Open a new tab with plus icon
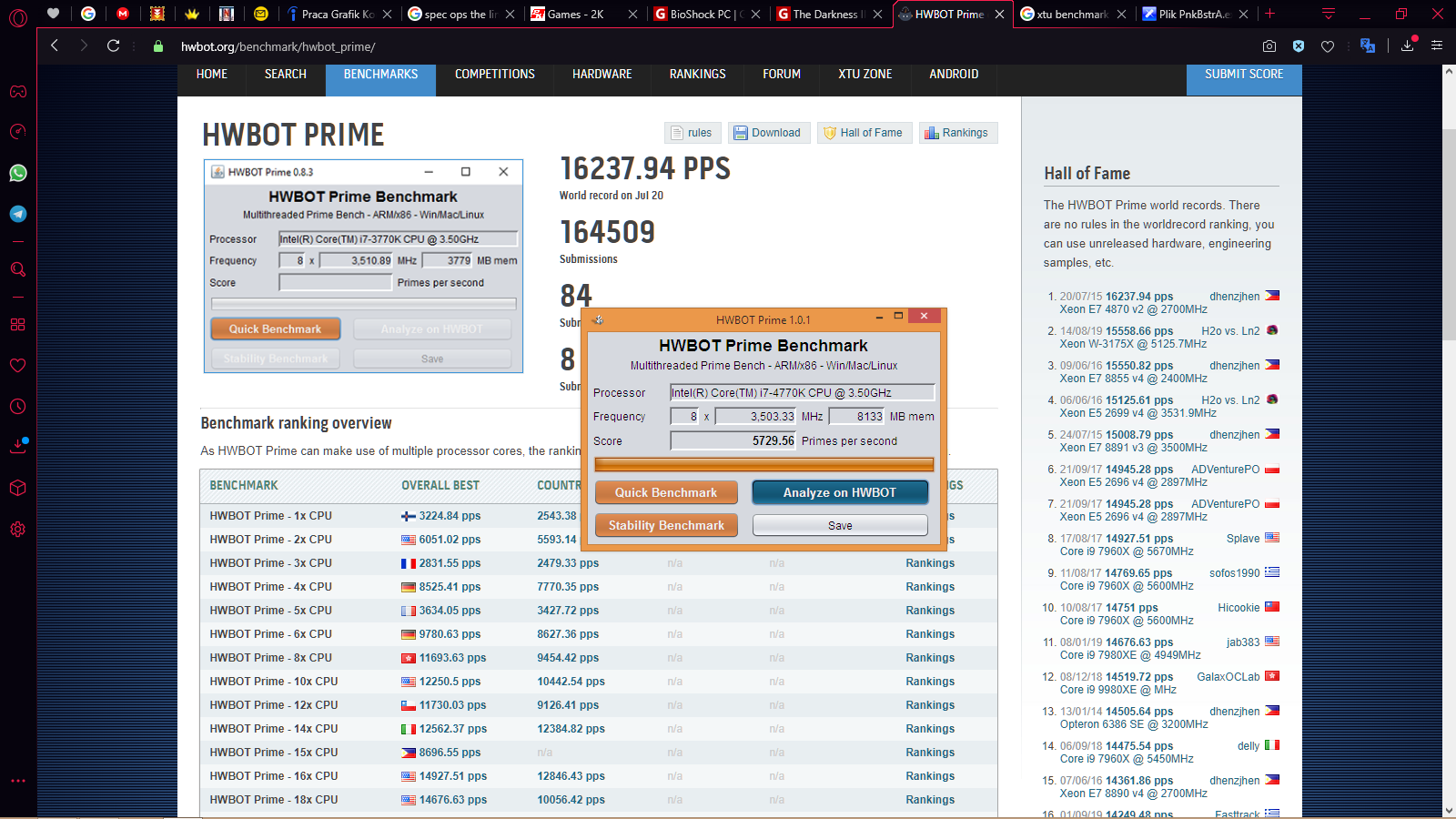The height and width of the screenshot is (819, 1456). (1269, 14)
